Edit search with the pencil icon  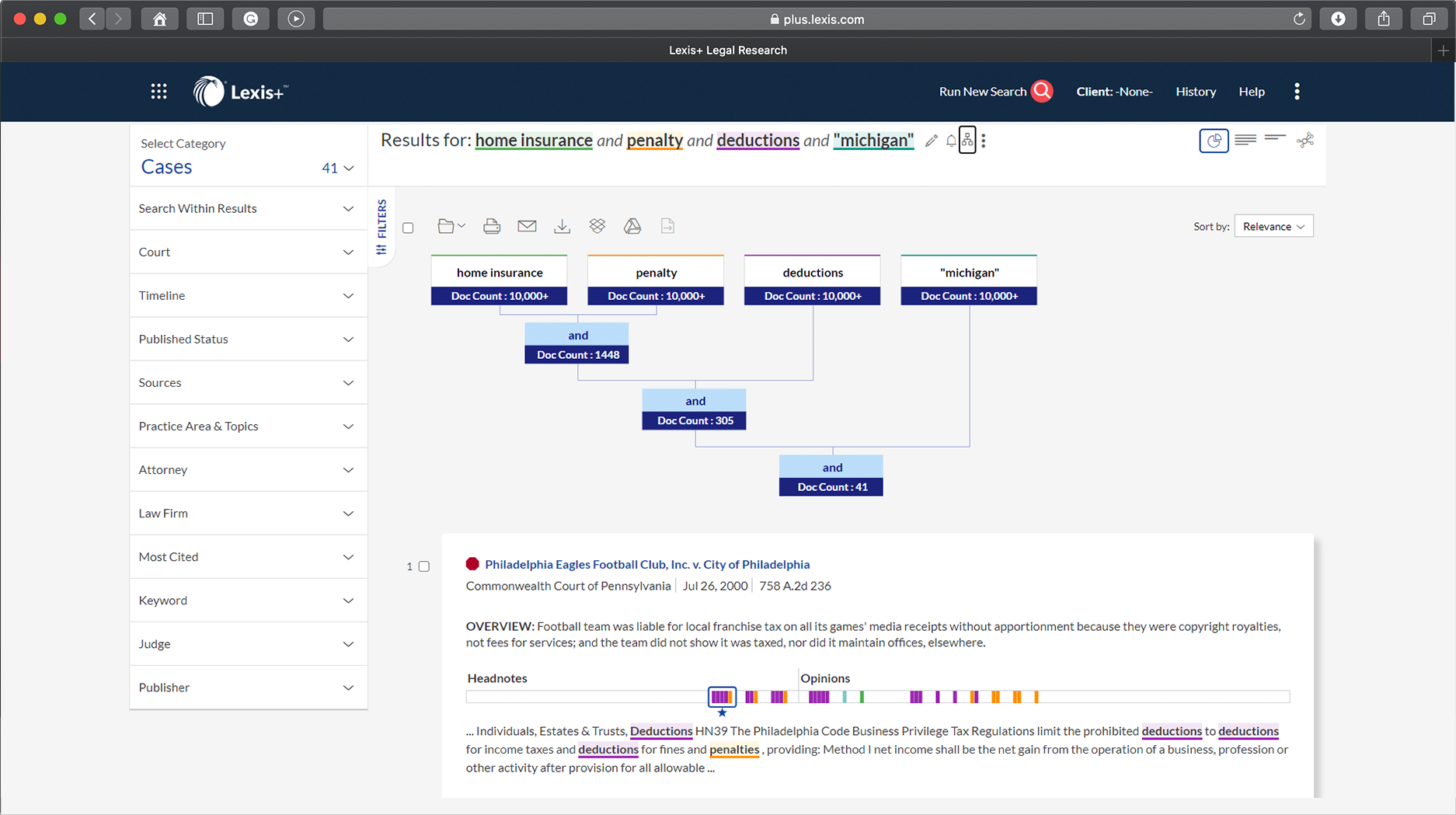pyautogui.click(x=931, y=141)
